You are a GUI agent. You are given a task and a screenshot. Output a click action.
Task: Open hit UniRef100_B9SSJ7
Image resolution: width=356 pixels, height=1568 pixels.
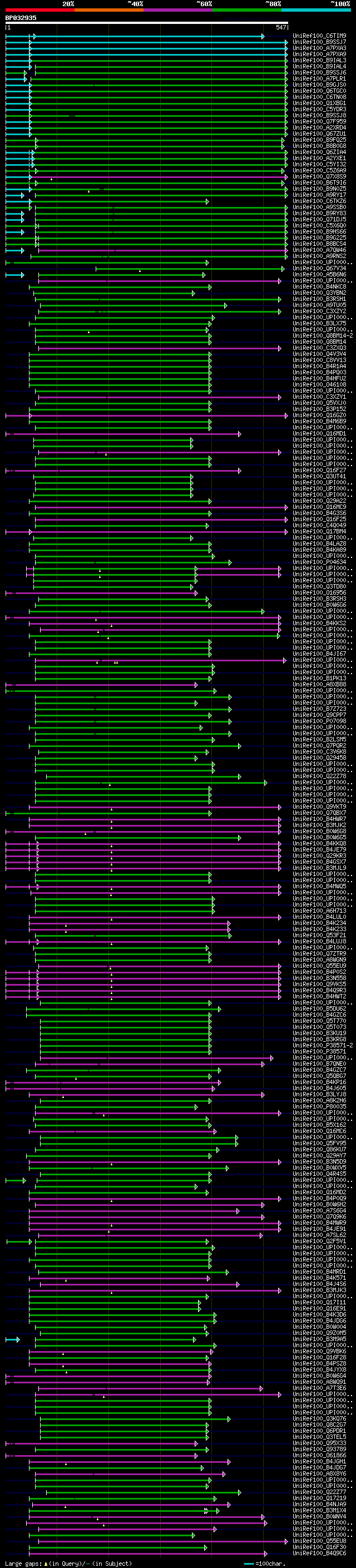tap(319, 42)
